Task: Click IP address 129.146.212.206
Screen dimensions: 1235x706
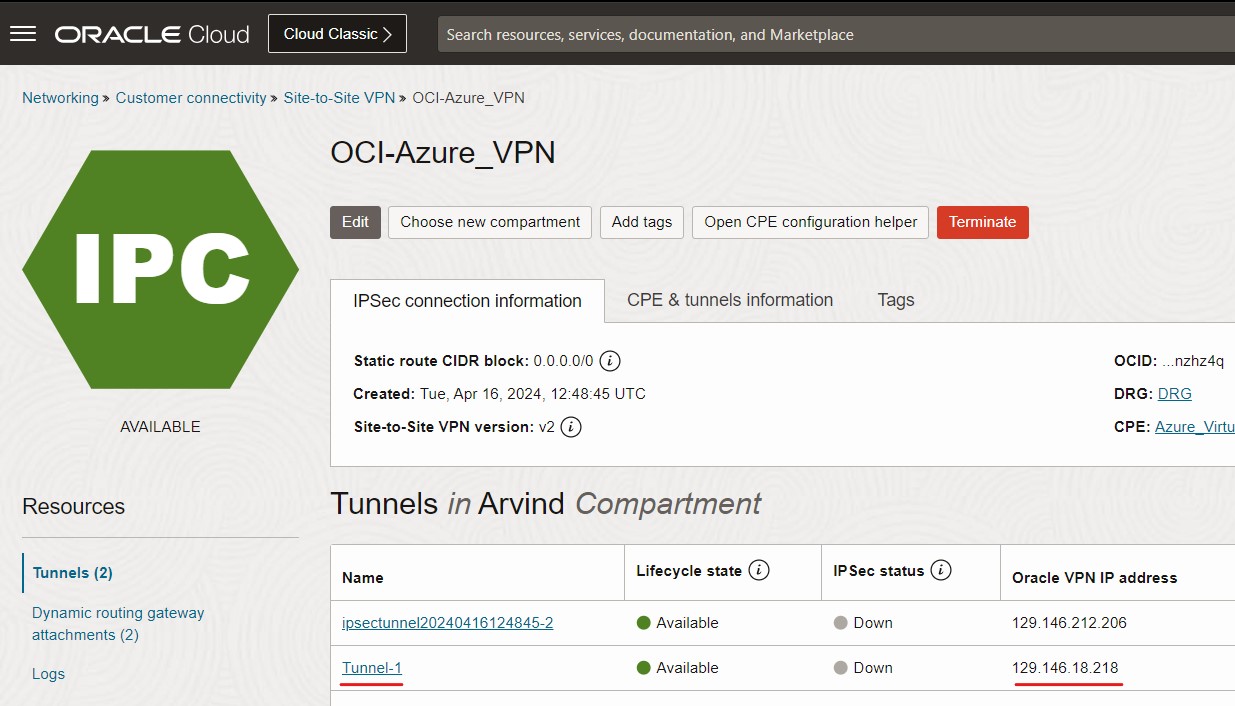Action: click(x=1069, y=623)
